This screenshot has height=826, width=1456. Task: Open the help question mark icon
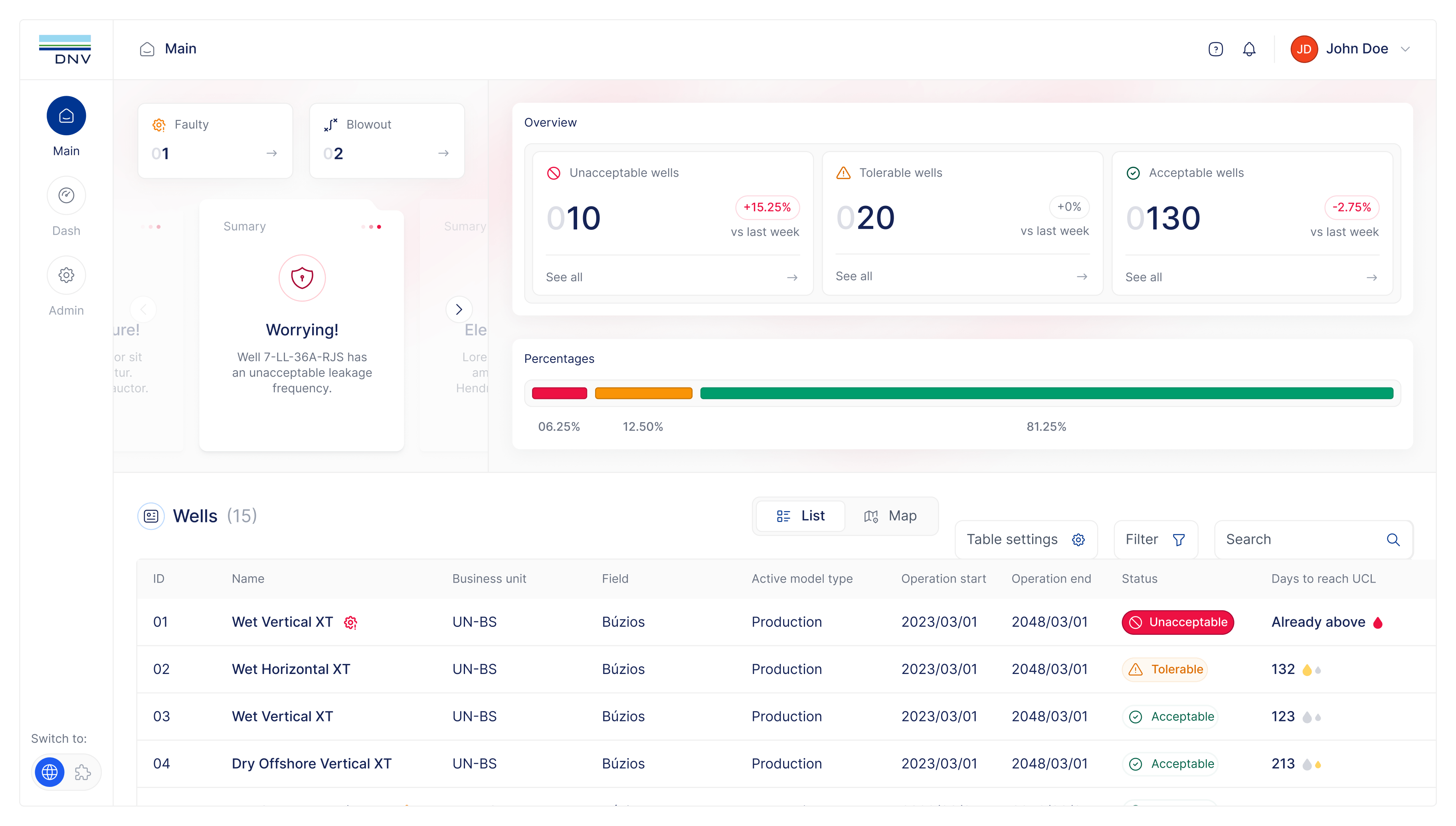point(1215,49)
